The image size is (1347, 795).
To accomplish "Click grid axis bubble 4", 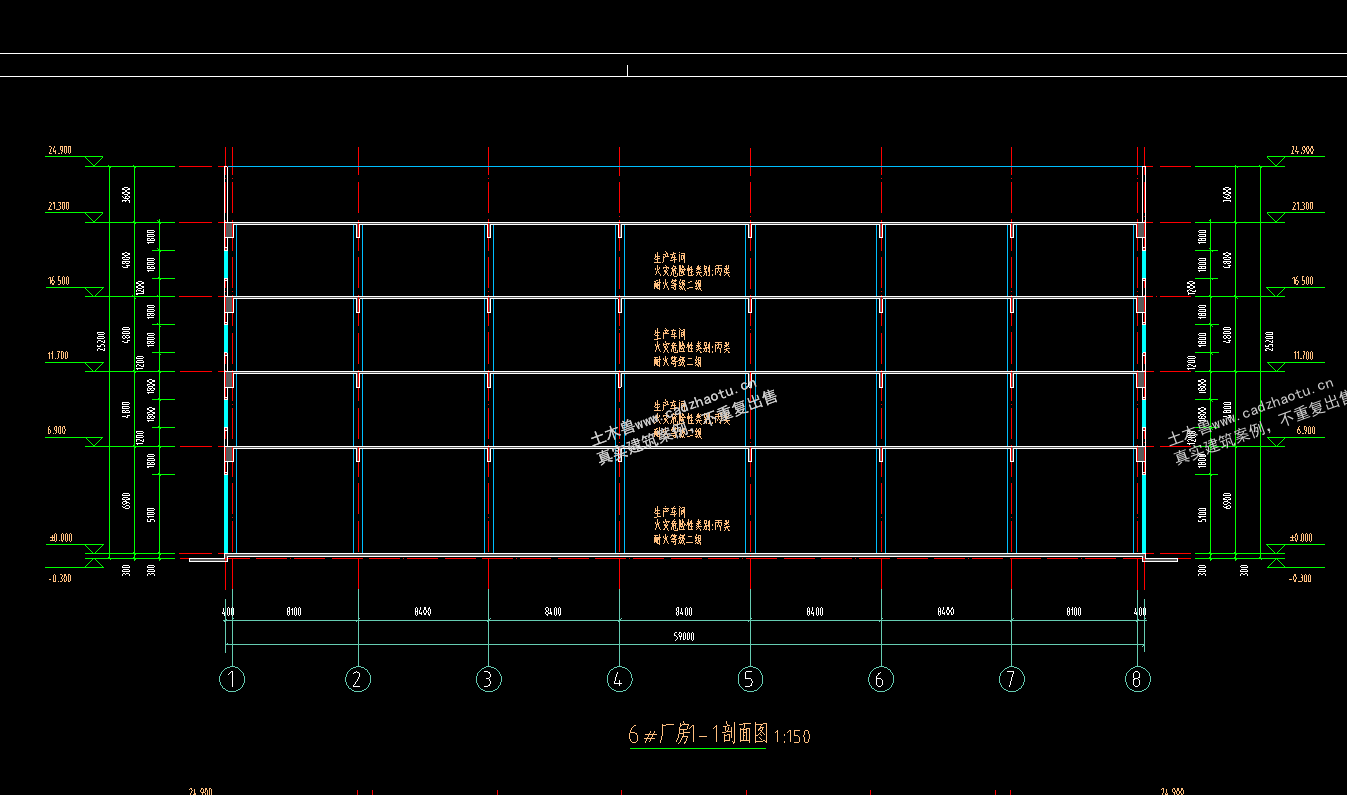I will click(x=619, y=680).
